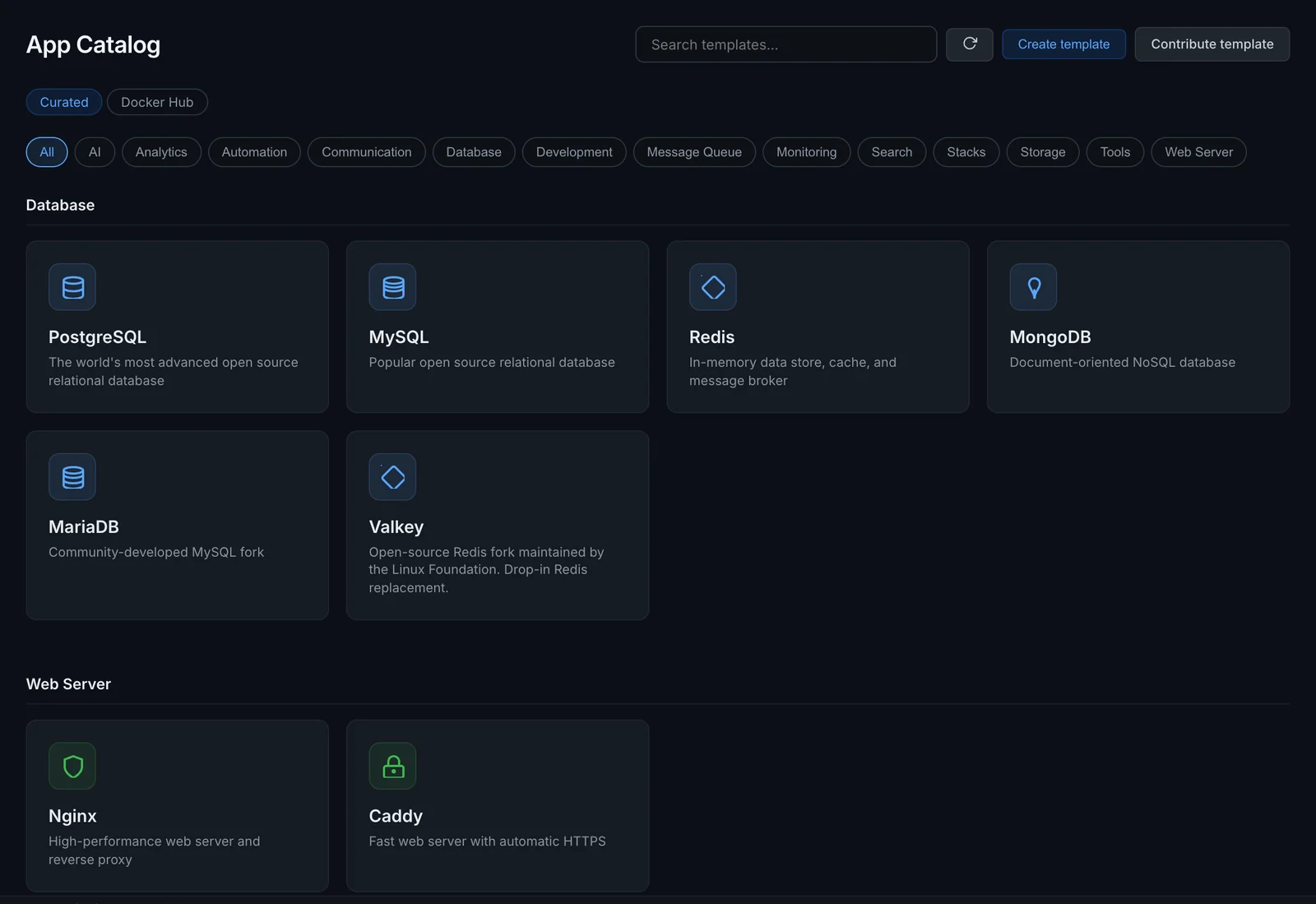
Task: Click 'Document-oriented NoSQL database' description
Action: click(x=1122, y=363)
